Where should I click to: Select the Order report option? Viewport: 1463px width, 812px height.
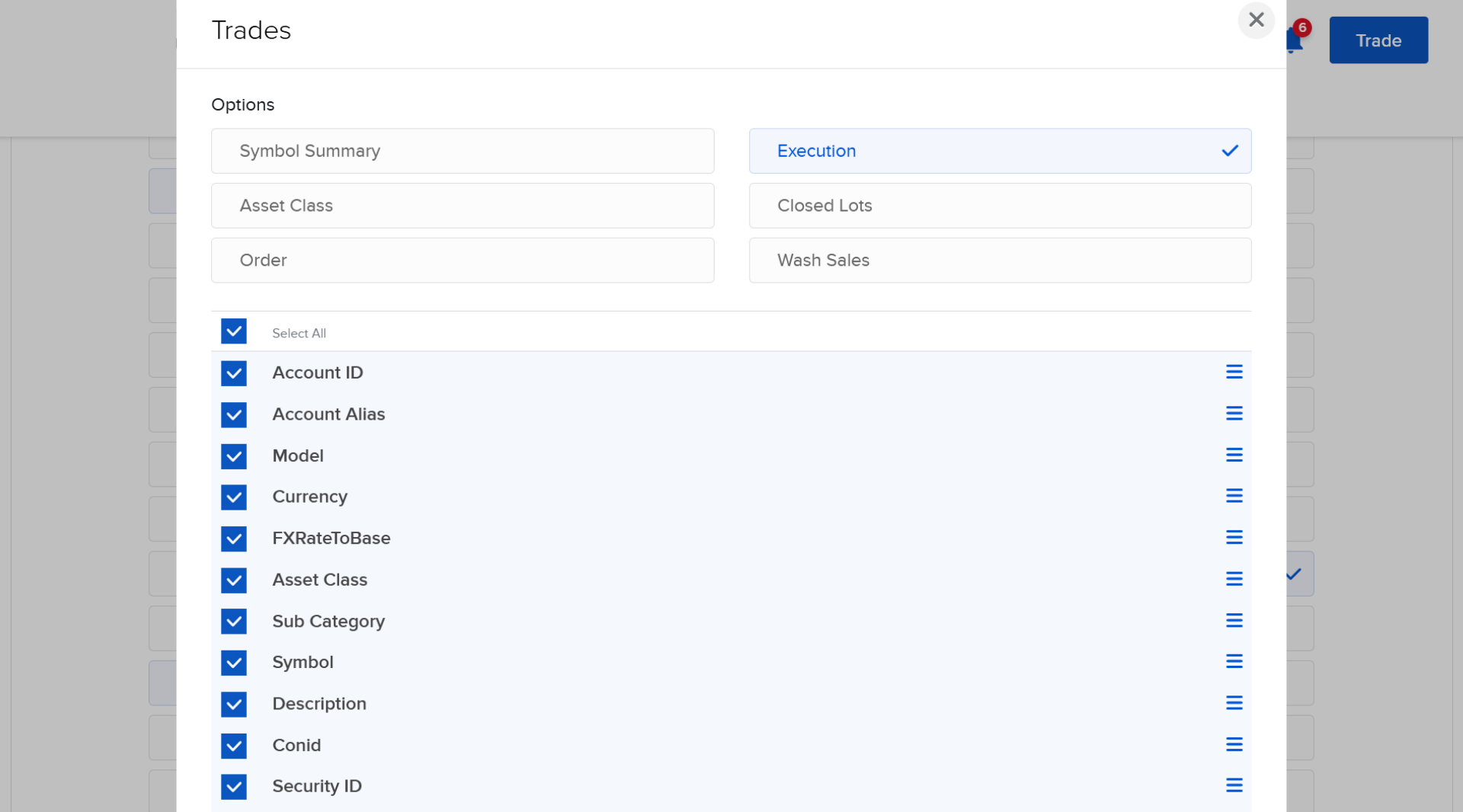pyautogui.click(x=463, y=260)
